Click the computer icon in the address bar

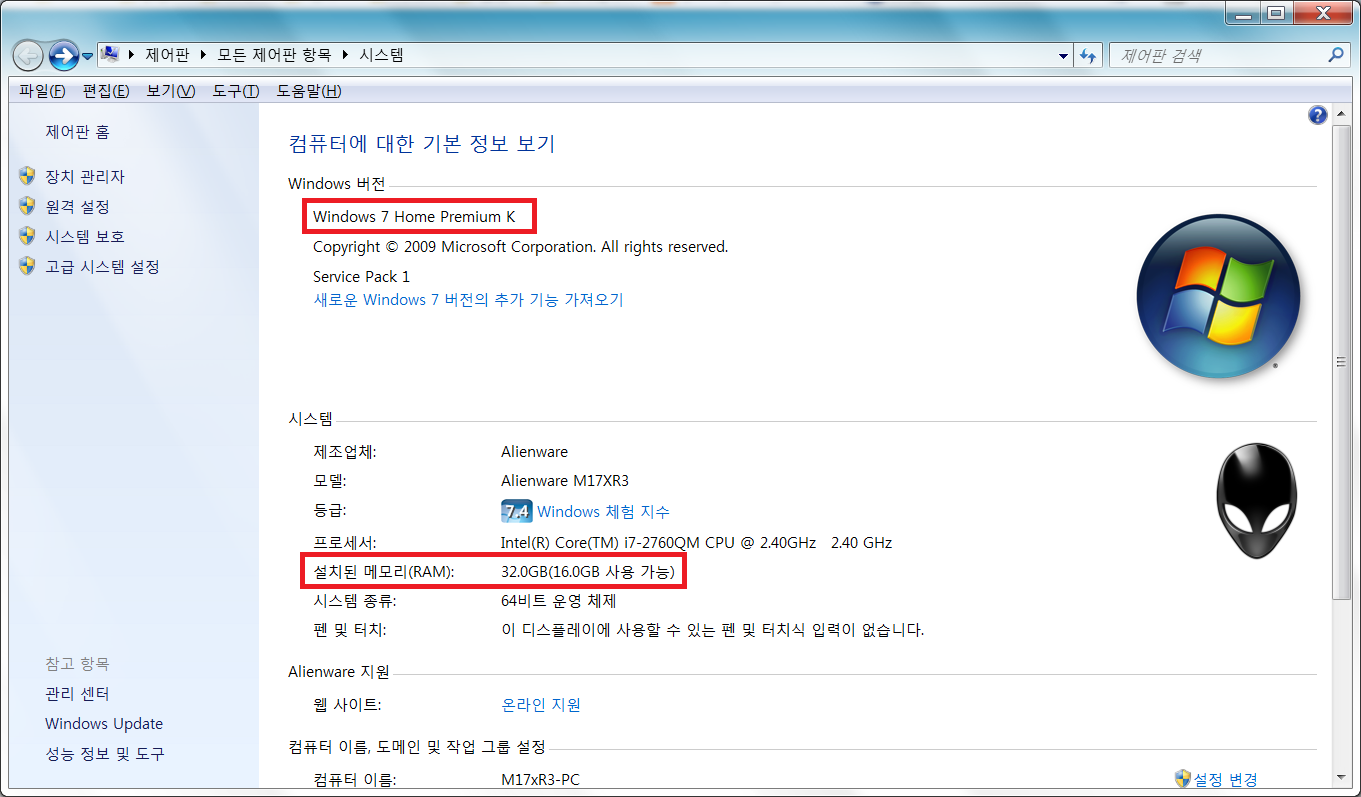pyautogui.click(x=111, y=55)
